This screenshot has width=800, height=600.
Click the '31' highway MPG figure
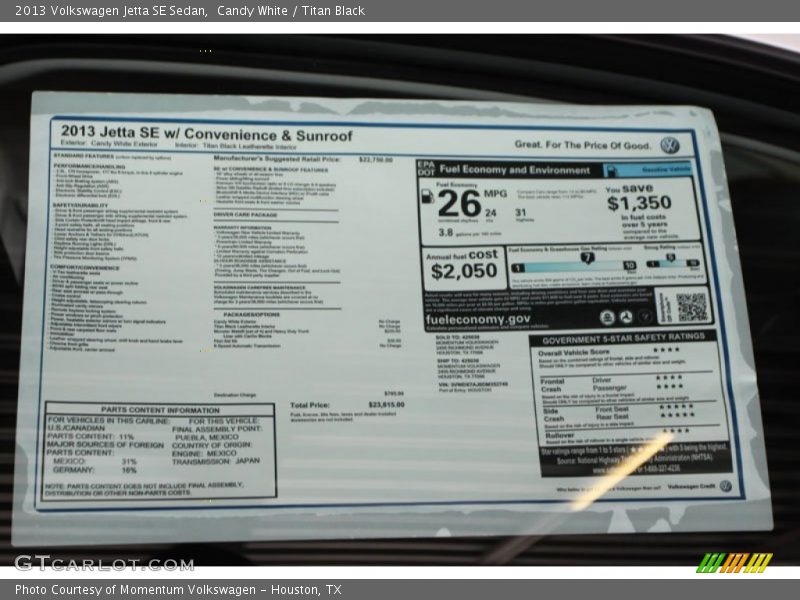tap(520, 212)
